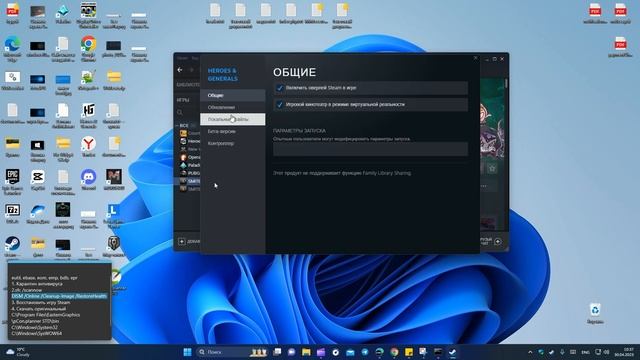Open the Steam desktop shortcut
The image size is (640, 360).
pos(12,247)
